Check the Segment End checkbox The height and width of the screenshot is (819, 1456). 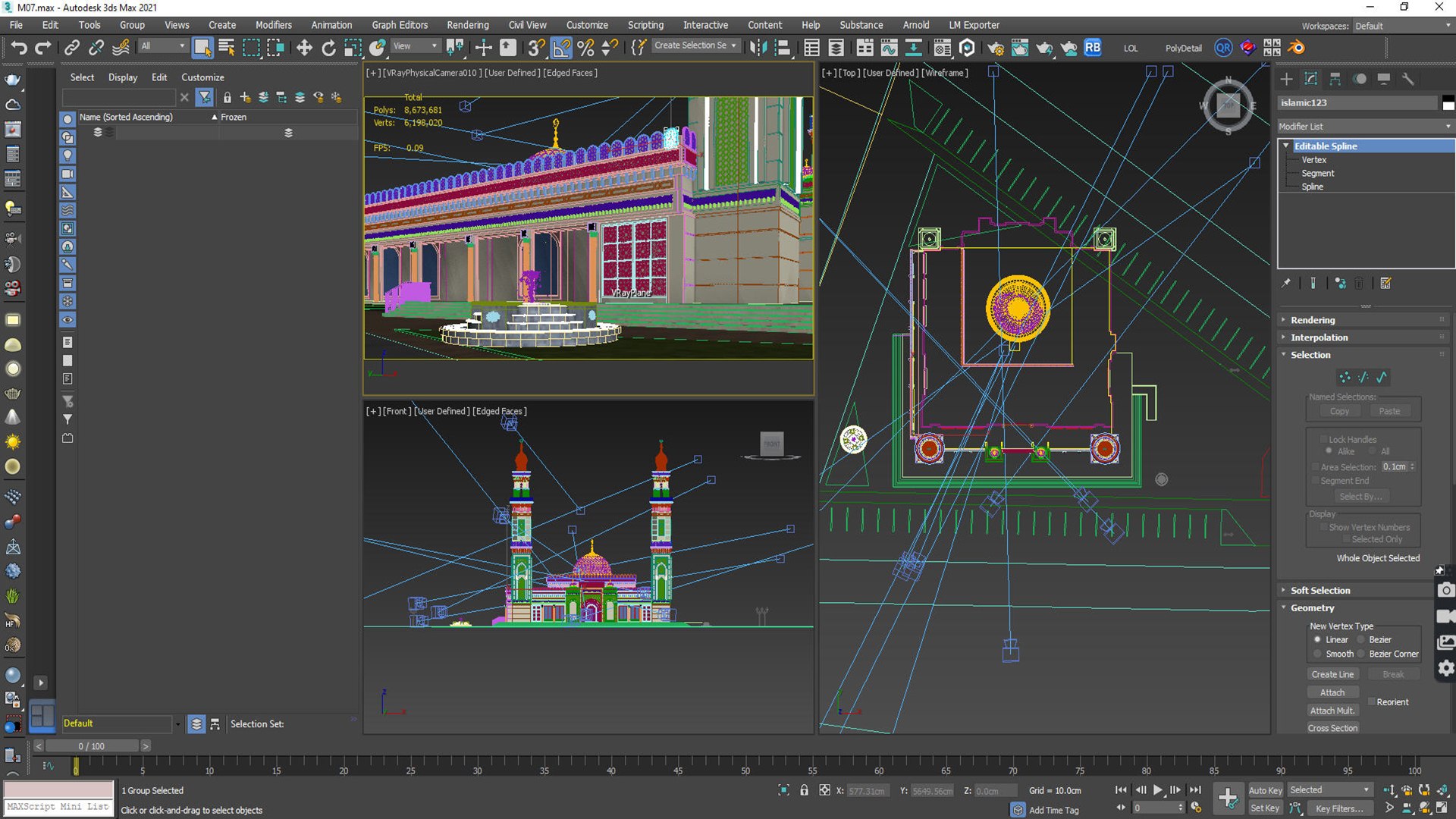coord(1316,481)
